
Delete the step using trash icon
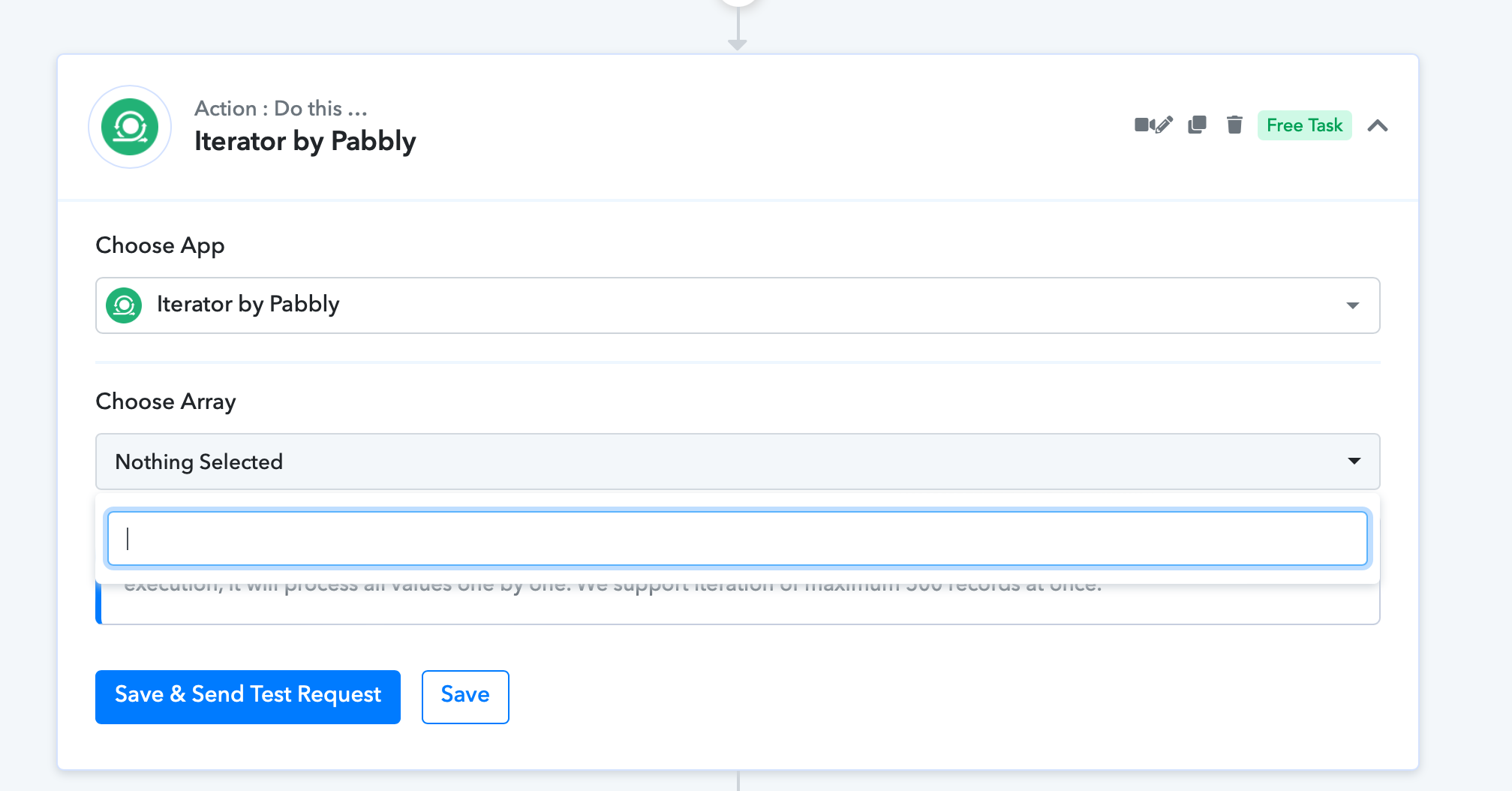(1234, 125)
